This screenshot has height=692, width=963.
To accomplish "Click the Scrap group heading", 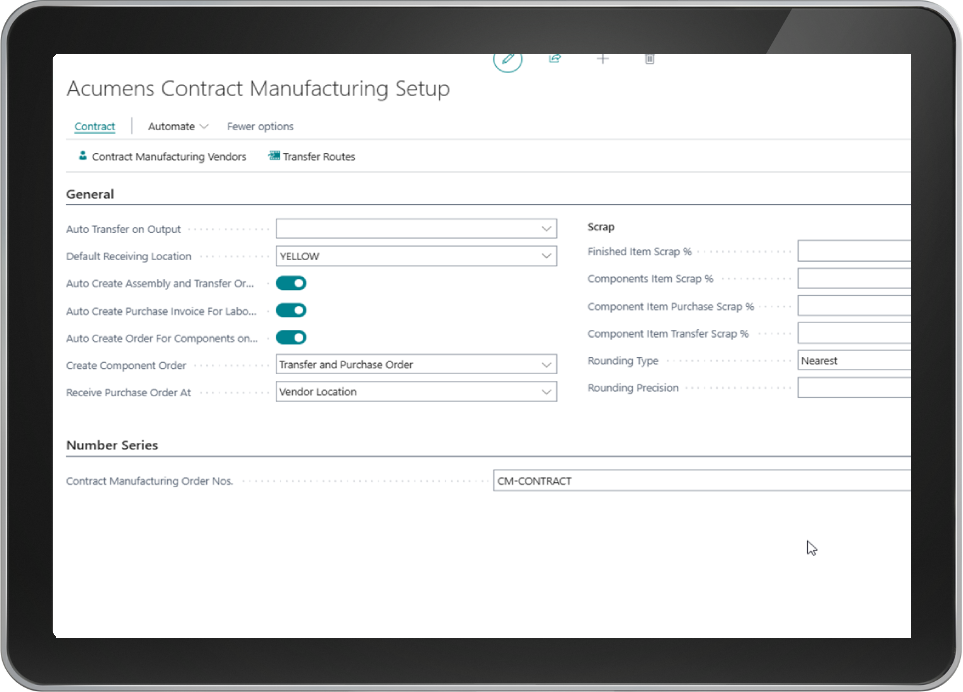I will 601,227.
